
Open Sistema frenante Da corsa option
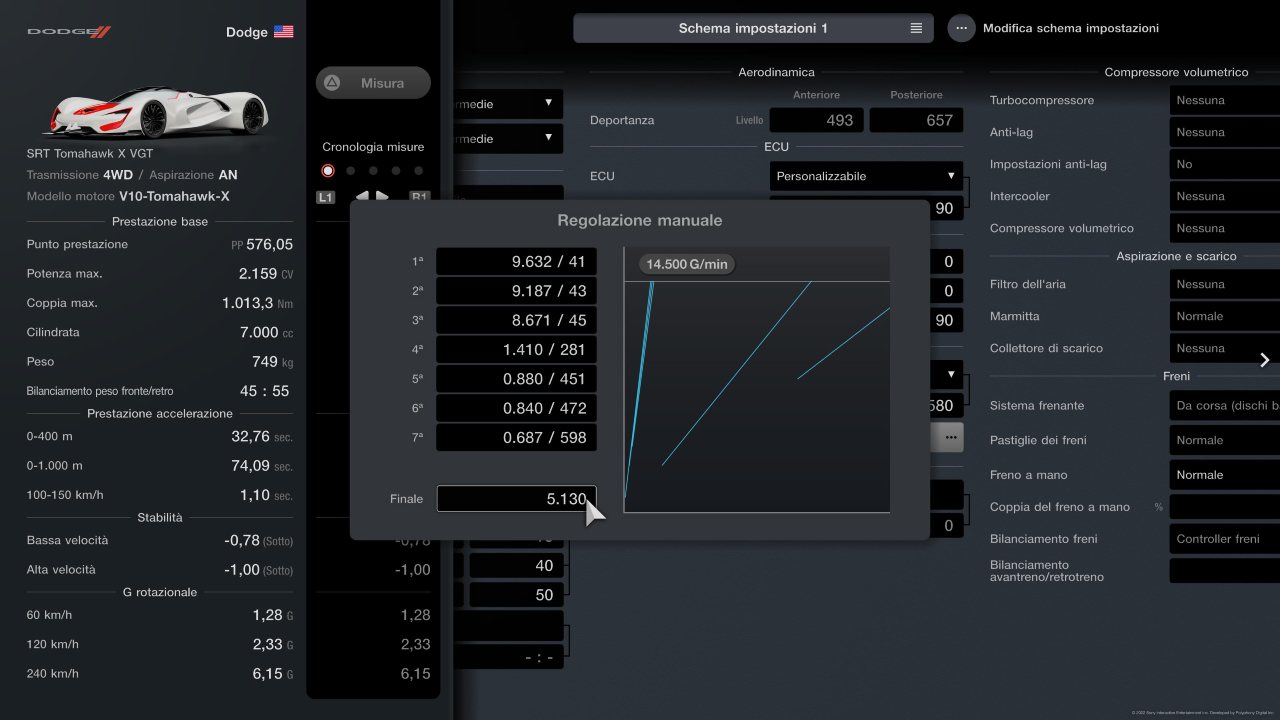(1225, 405)
